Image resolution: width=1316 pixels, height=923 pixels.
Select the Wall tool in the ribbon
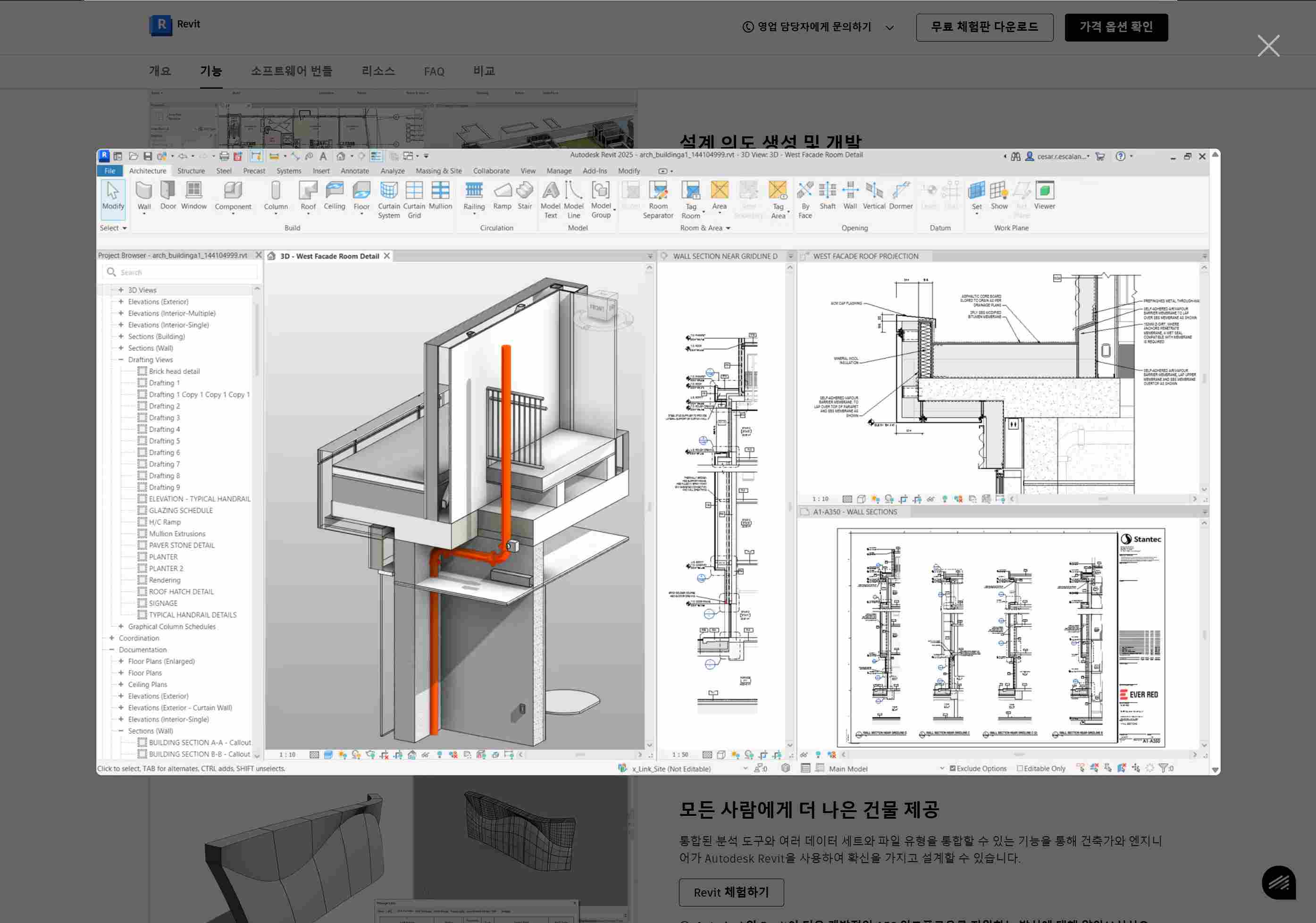[144, 197]
